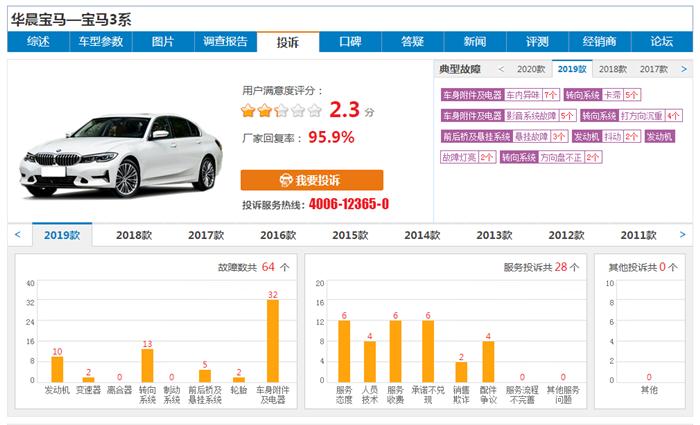Select the 投诉 tab
The image size is (700, 425).
(x=288, y=42)
